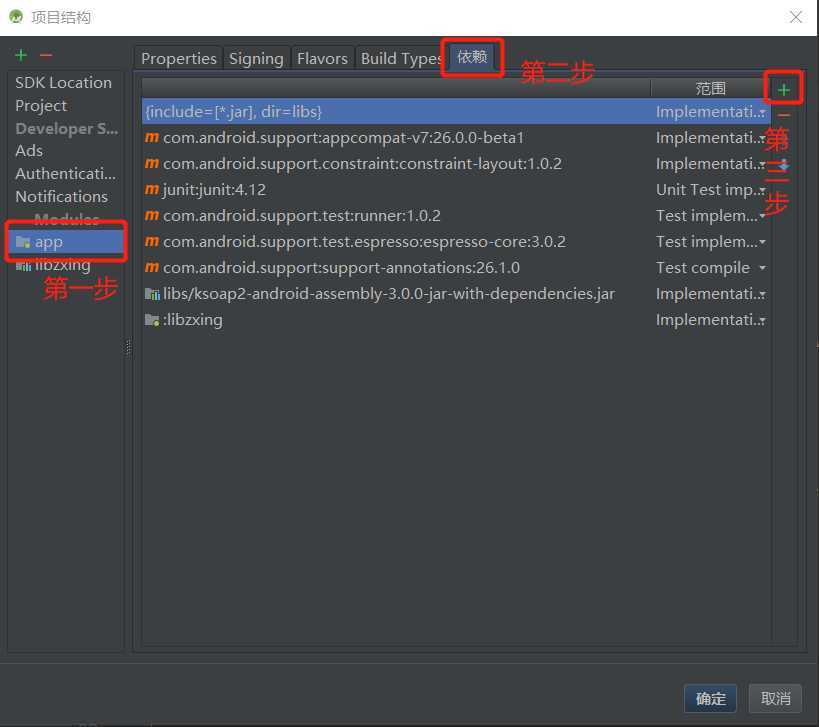Click Maven icon of the support-annotations dependency

point(151,267)
